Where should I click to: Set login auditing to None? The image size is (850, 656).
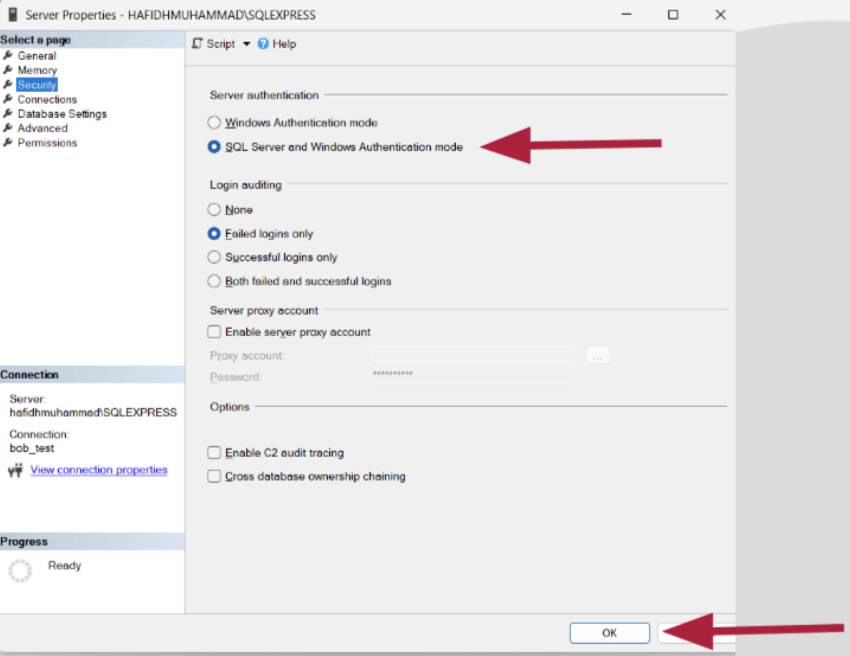point(214,210)
